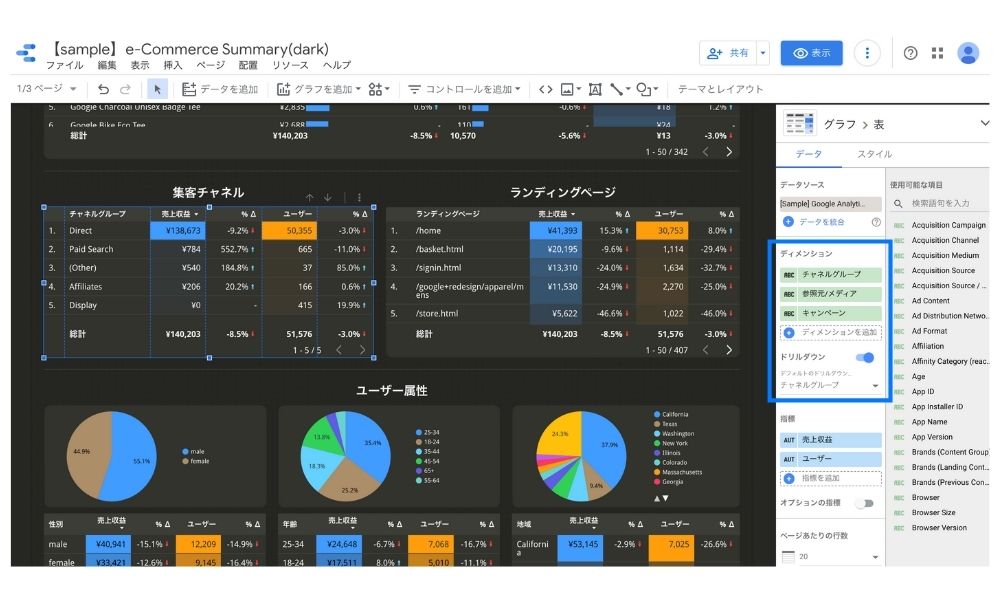Screen dimensions: 1000x600
Task: Click the Looker Studio logo icon
Action: [x=26, y=53]
